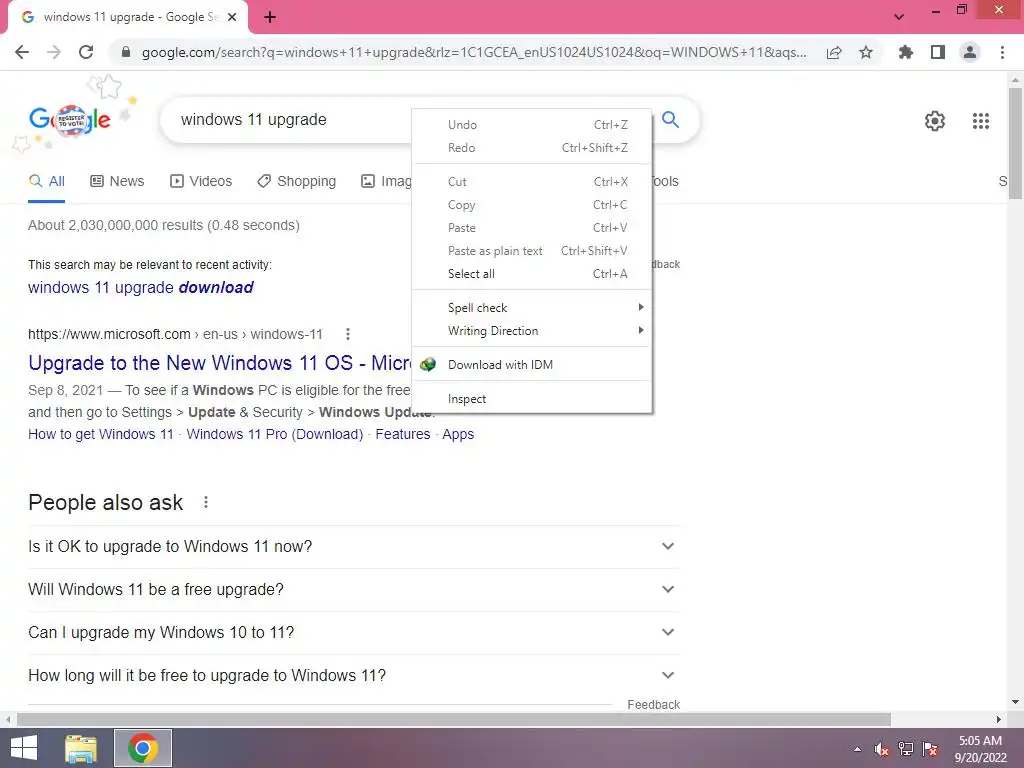Expand the Spell check submenu

pyautogui.click(x=532, y=308)
